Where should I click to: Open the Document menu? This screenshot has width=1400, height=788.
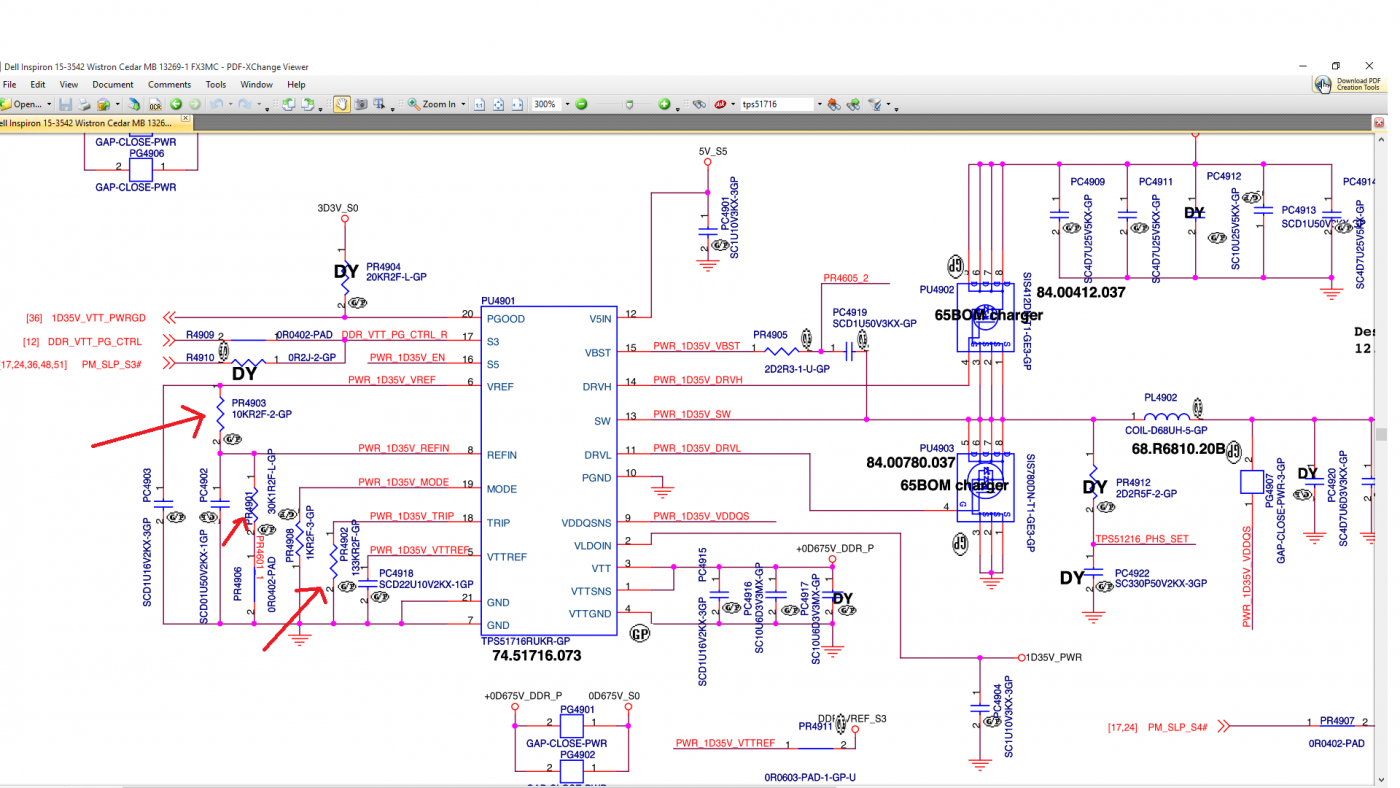112,85
